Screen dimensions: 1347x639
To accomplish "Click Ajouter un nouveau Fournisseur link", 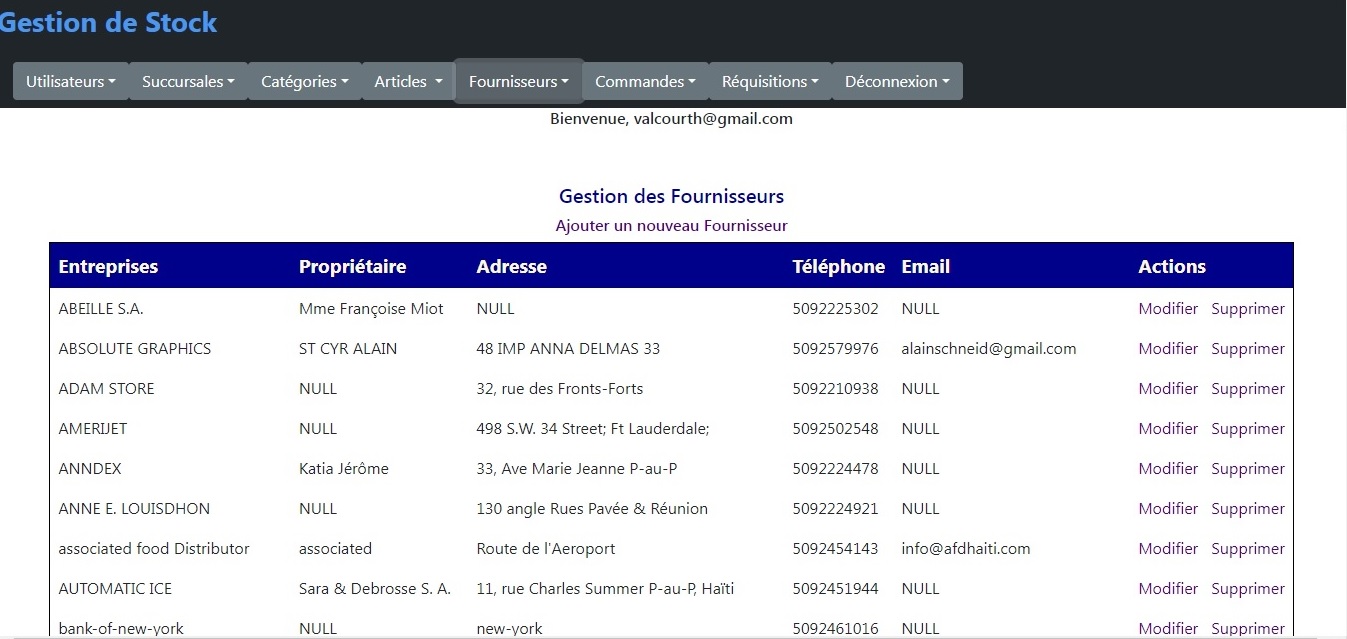I will pyautogui.click(x=671, y=226).
